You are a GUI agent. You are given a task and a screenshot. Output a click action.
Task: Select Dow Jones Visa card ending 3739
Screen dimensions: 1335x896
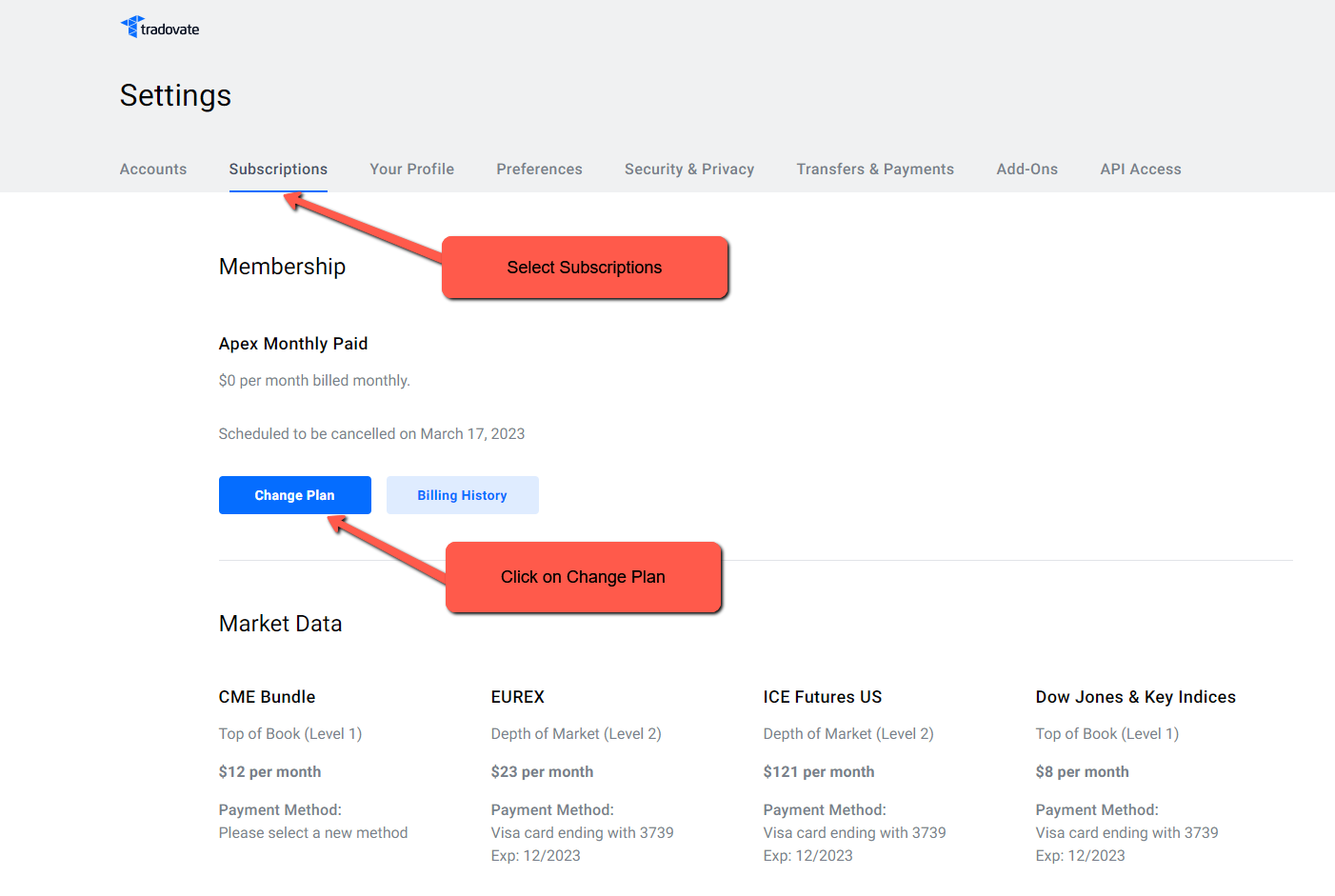pyautogui.click(x=1127, y=833)
